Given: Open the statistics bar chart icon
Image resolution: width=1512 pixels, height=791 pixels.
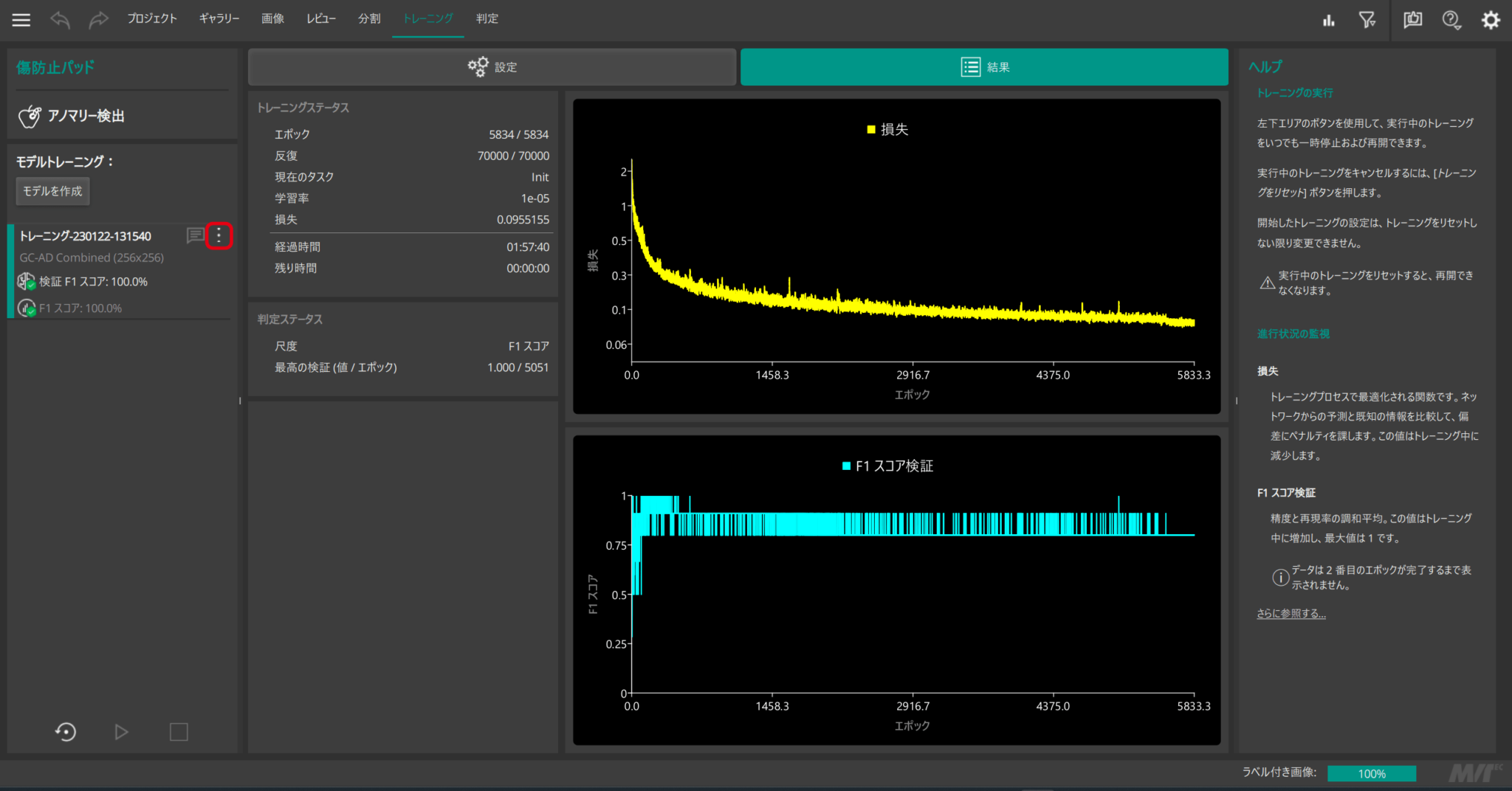Looking at the screenshot, I should pyautogui.click(x=1330, y=20).
